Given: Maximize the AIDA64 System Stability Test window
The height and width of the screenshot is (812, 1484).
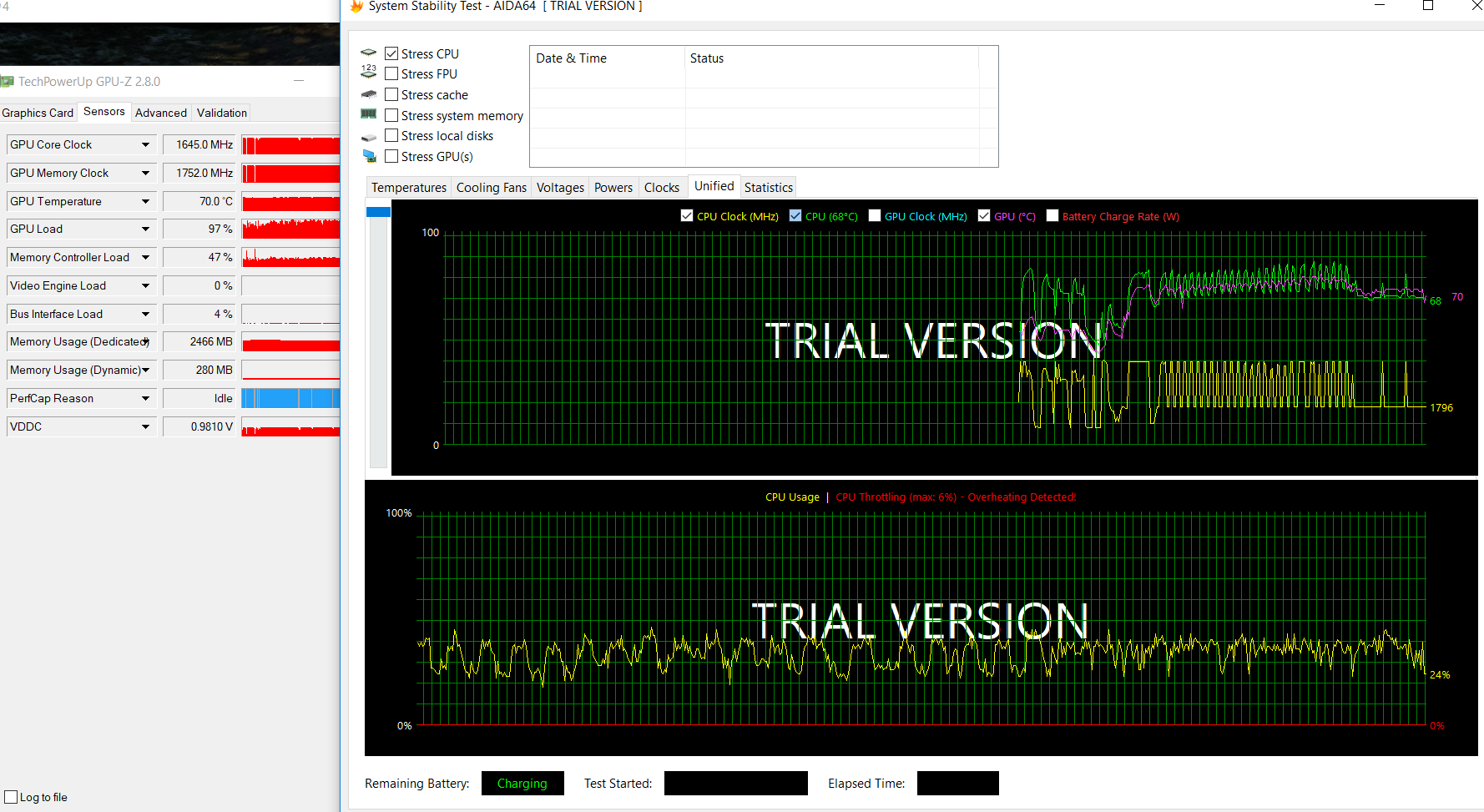Looking at the screenshot, I should (1428, 6).
